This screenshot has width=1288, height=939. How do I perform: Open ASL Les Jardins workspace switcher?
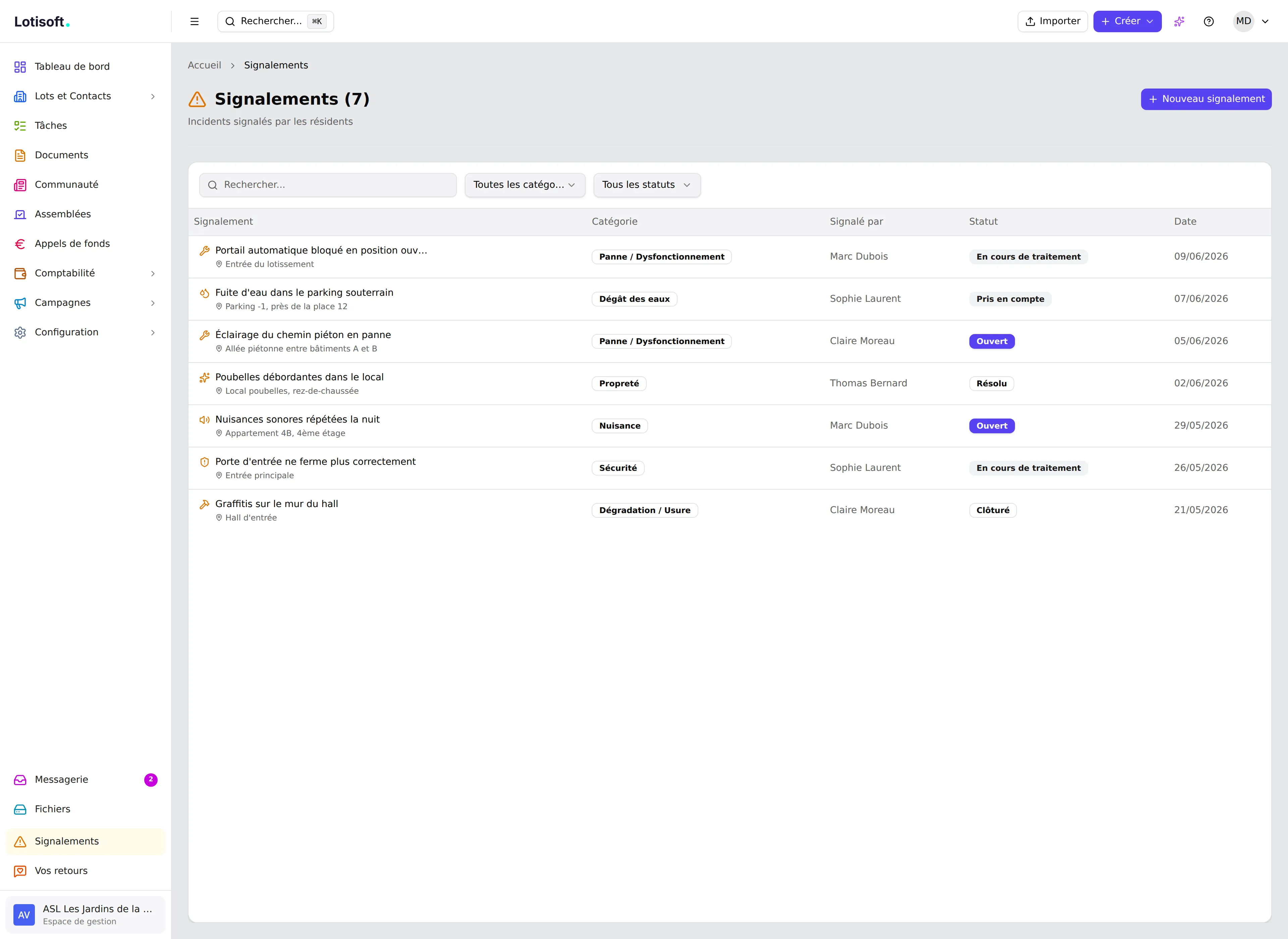click(85, 915)
